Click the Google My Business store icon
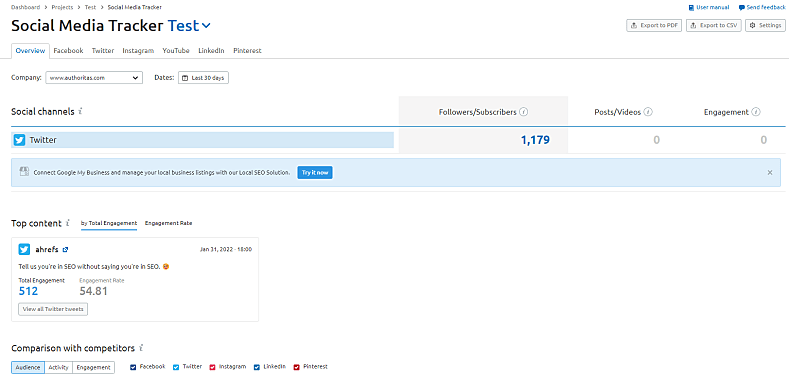Screen dimensions: 789x381 click(x=24, y=172)
